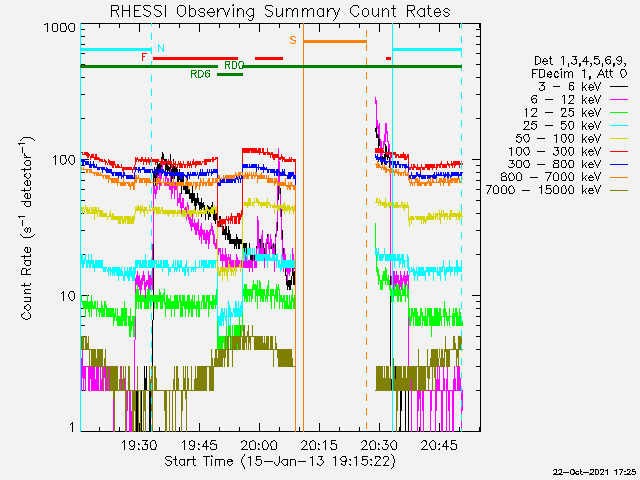Click the 'Det 1,3,4,5,6,9,' legend header
640x480 pixels.
(580, 61)
